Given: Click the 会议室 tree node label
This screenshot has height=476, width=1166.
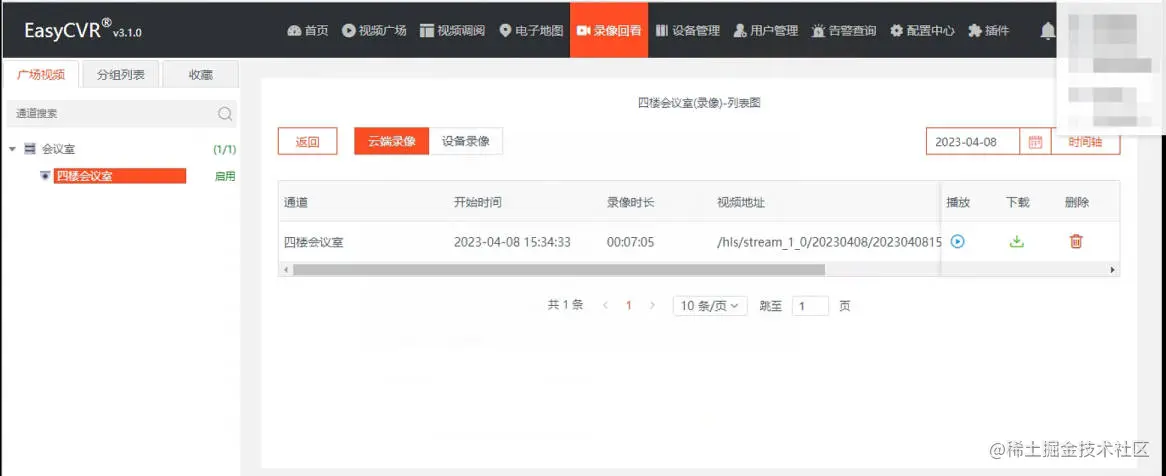Looking at the screenshot, I should coord(58,149).
